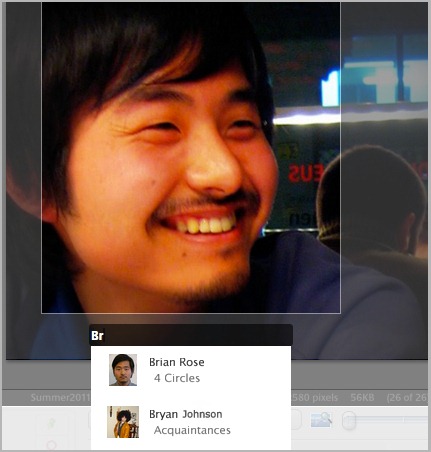
Task: Focus the tag name field containing "Br"
Action: coord(191,335)
